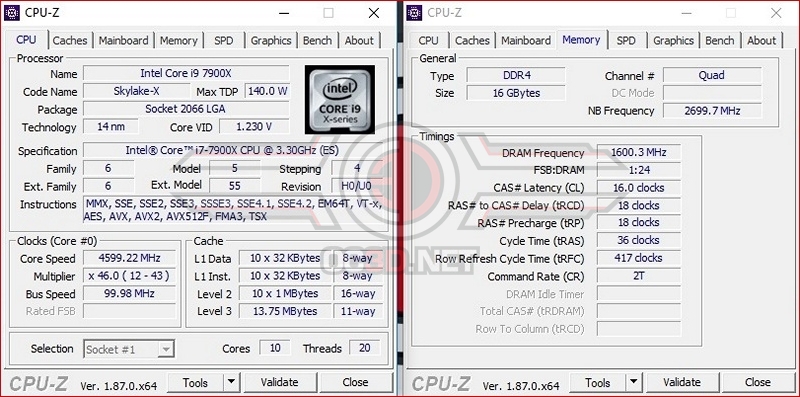This screenshot has width=800, height=397.
Task: Click the empty Rated FSB field
Action: tap(130, 311)
